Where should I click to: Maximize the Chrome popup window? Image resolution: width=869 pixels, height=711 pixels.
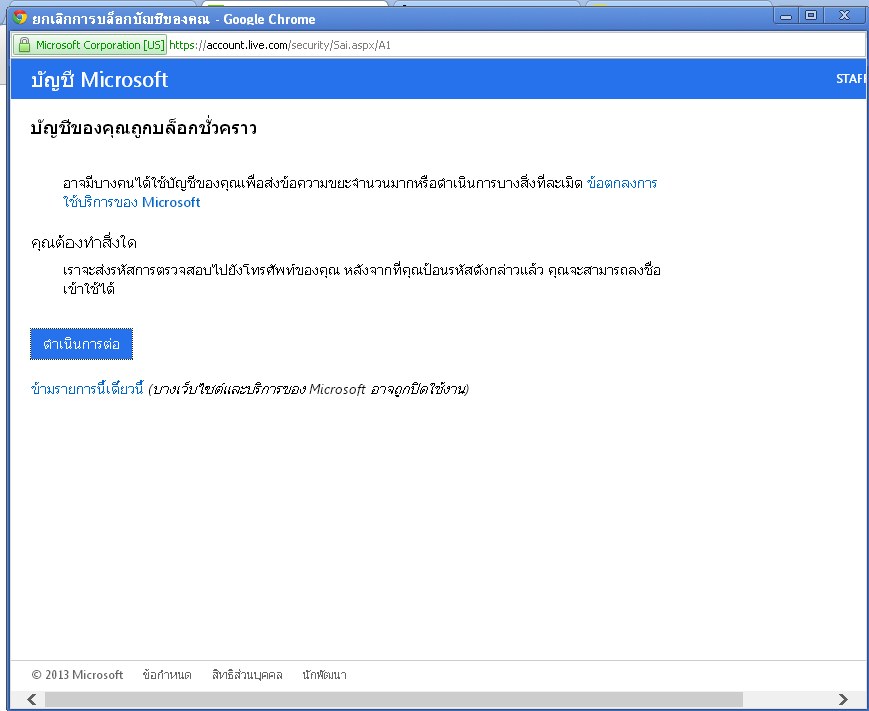coord(811,16)
